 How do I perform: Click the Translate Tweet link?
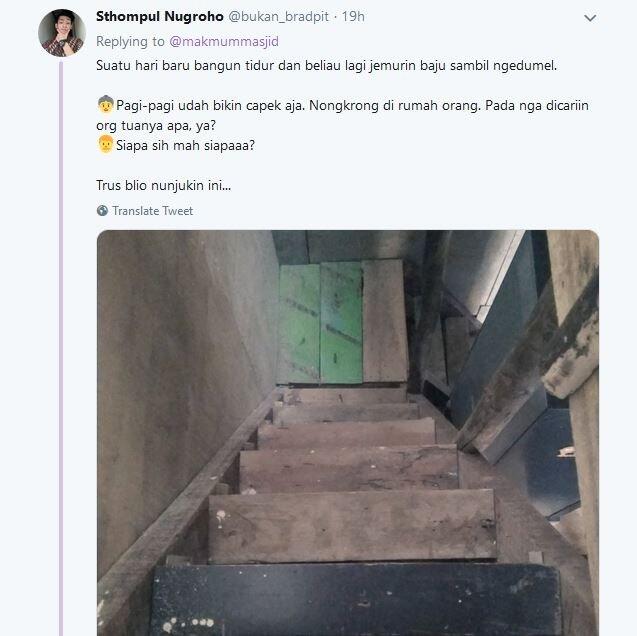tap(152, 211)
